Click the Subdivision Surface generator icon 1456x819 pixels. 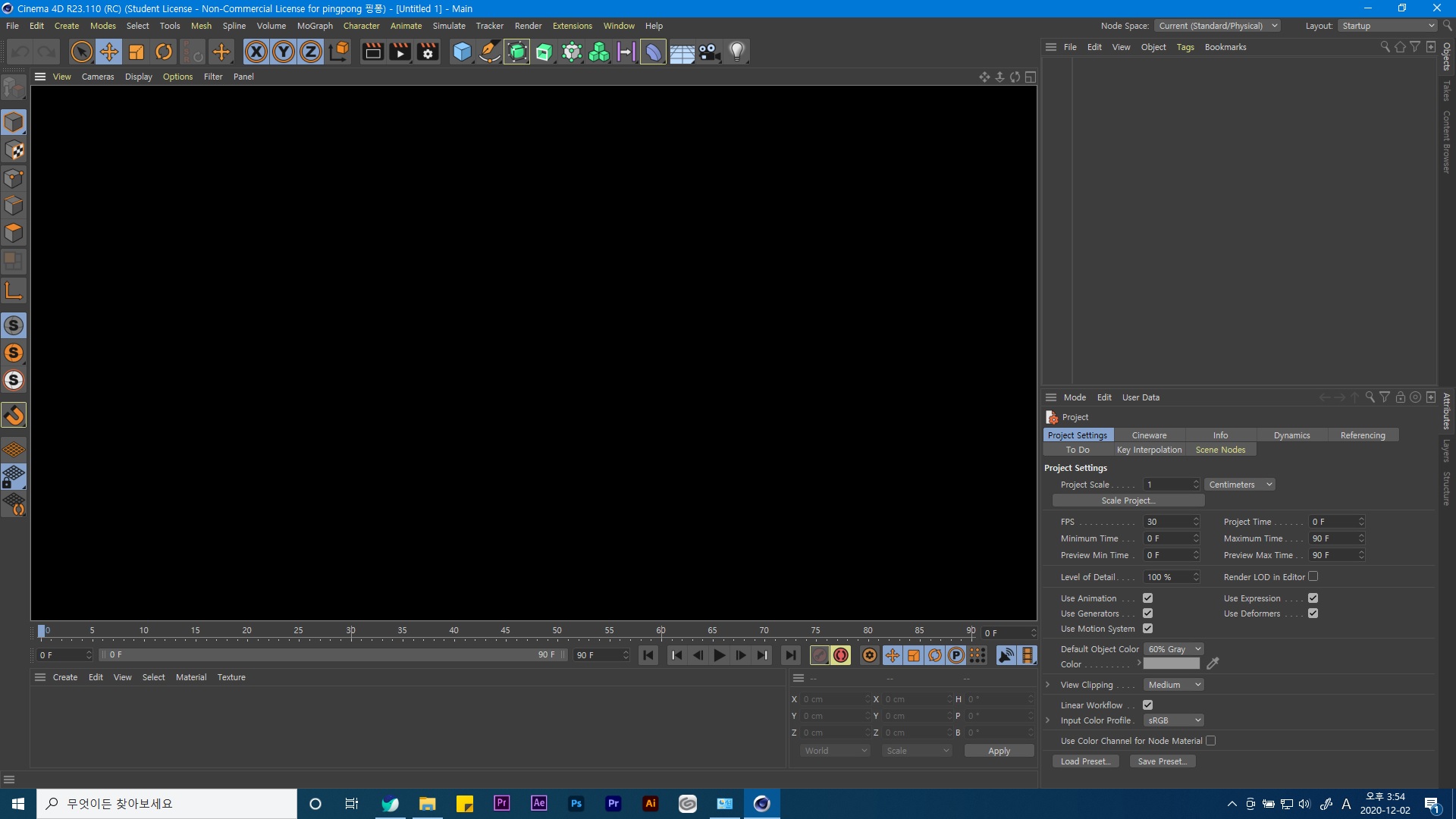pos(516,52)
